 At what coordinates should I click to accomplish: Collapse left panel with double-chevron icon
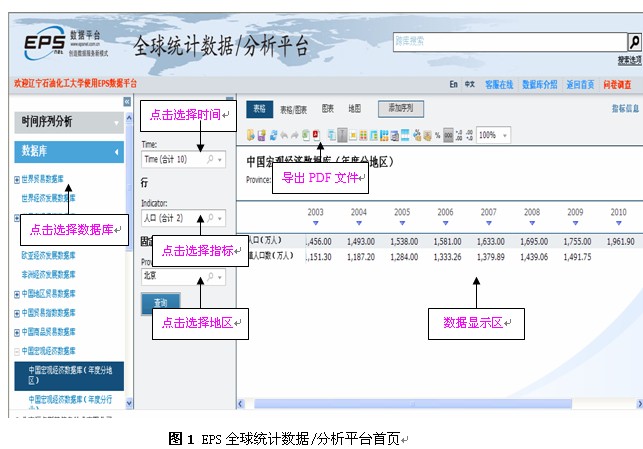point(127,102)
